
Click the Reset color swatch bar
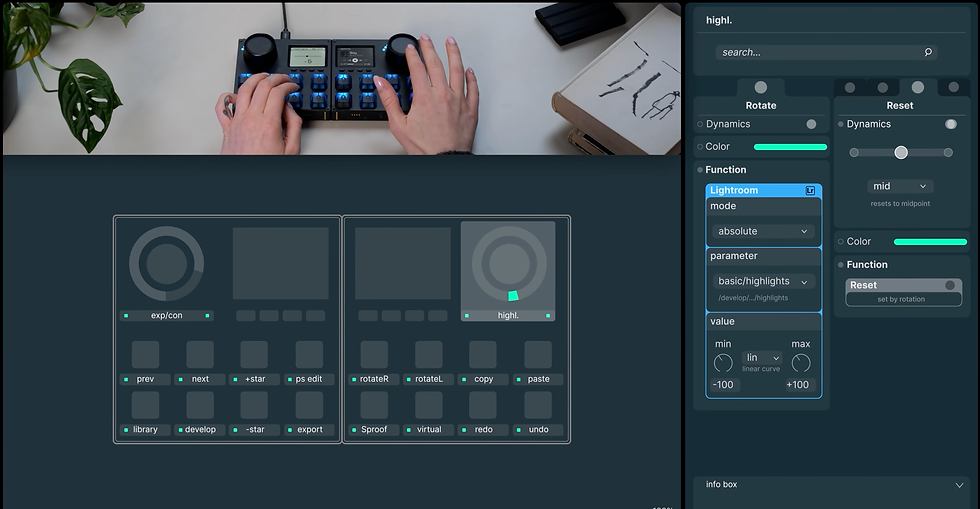point(930,242)
